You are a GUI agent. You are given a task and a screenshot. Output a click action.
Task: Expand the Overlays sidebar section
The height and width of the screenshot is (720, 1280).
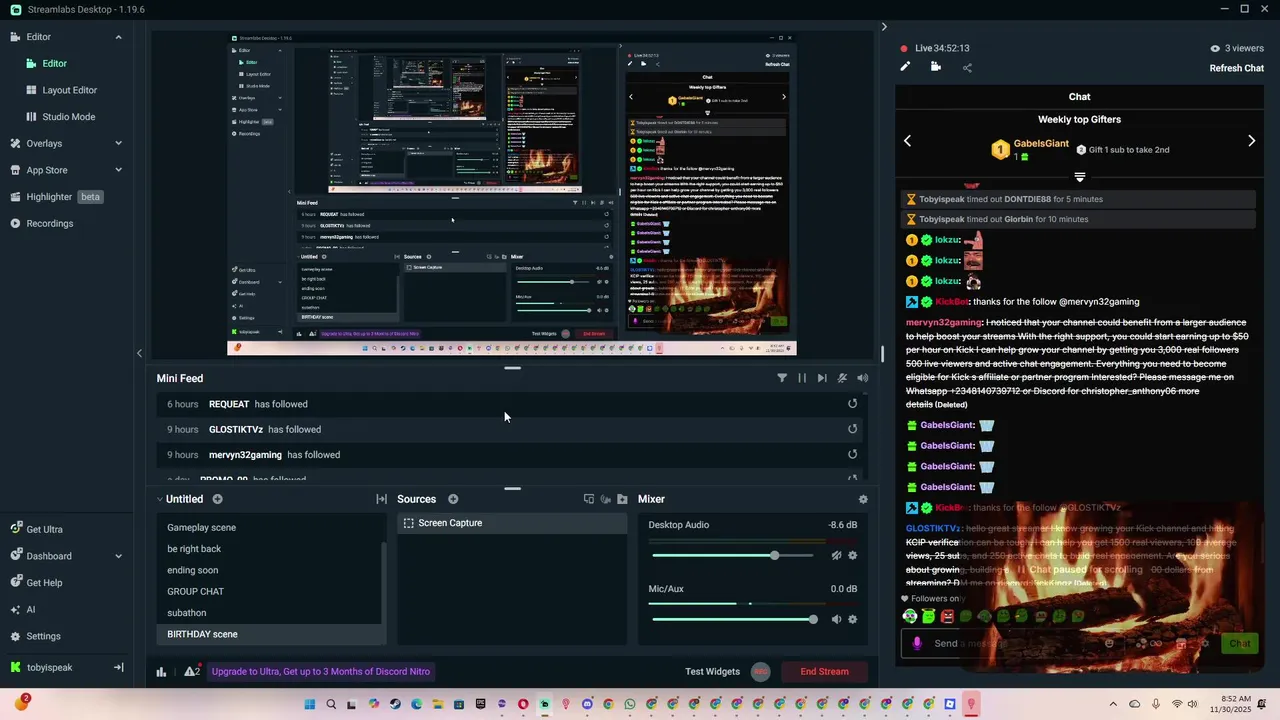[x=118, y=143]
